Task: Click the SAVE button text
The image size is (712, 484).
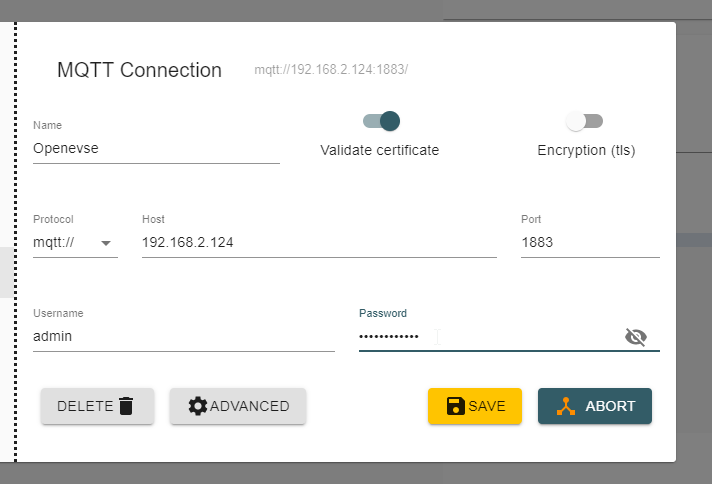Action: tap(487, 406)
